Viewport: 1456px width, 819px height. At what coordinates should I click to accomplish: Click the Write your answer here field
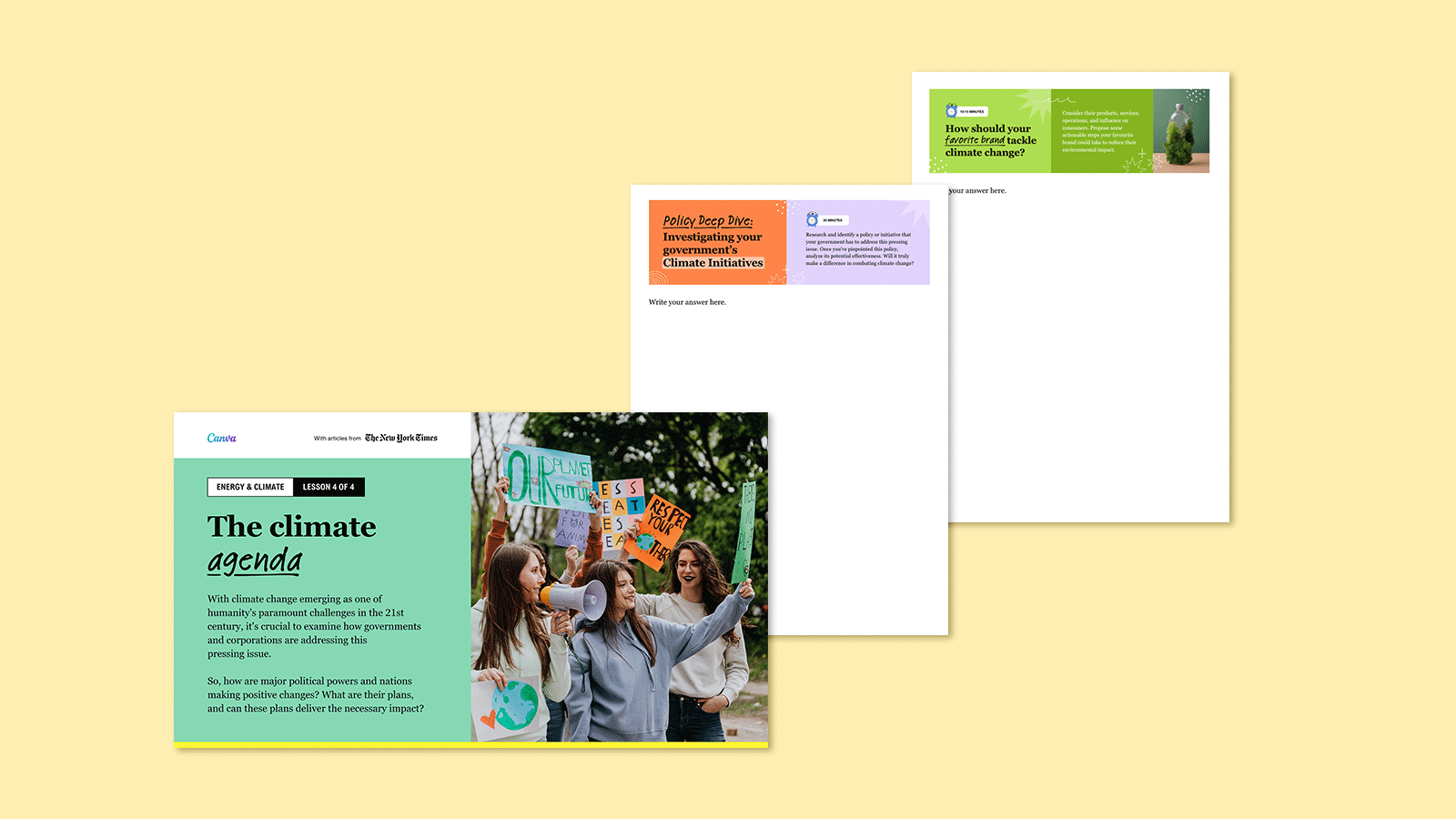(x=687, y=301)
